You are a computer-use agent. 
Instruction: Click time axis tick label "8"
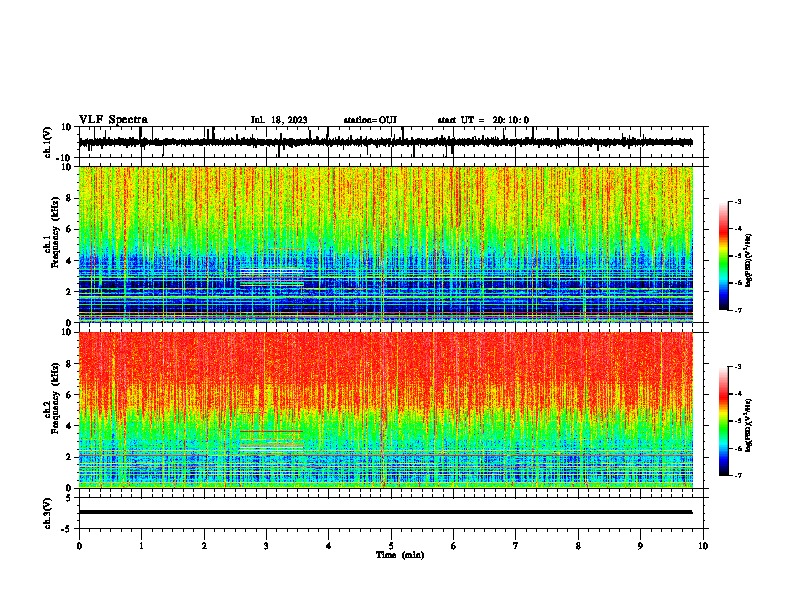[x=578, y=546]
